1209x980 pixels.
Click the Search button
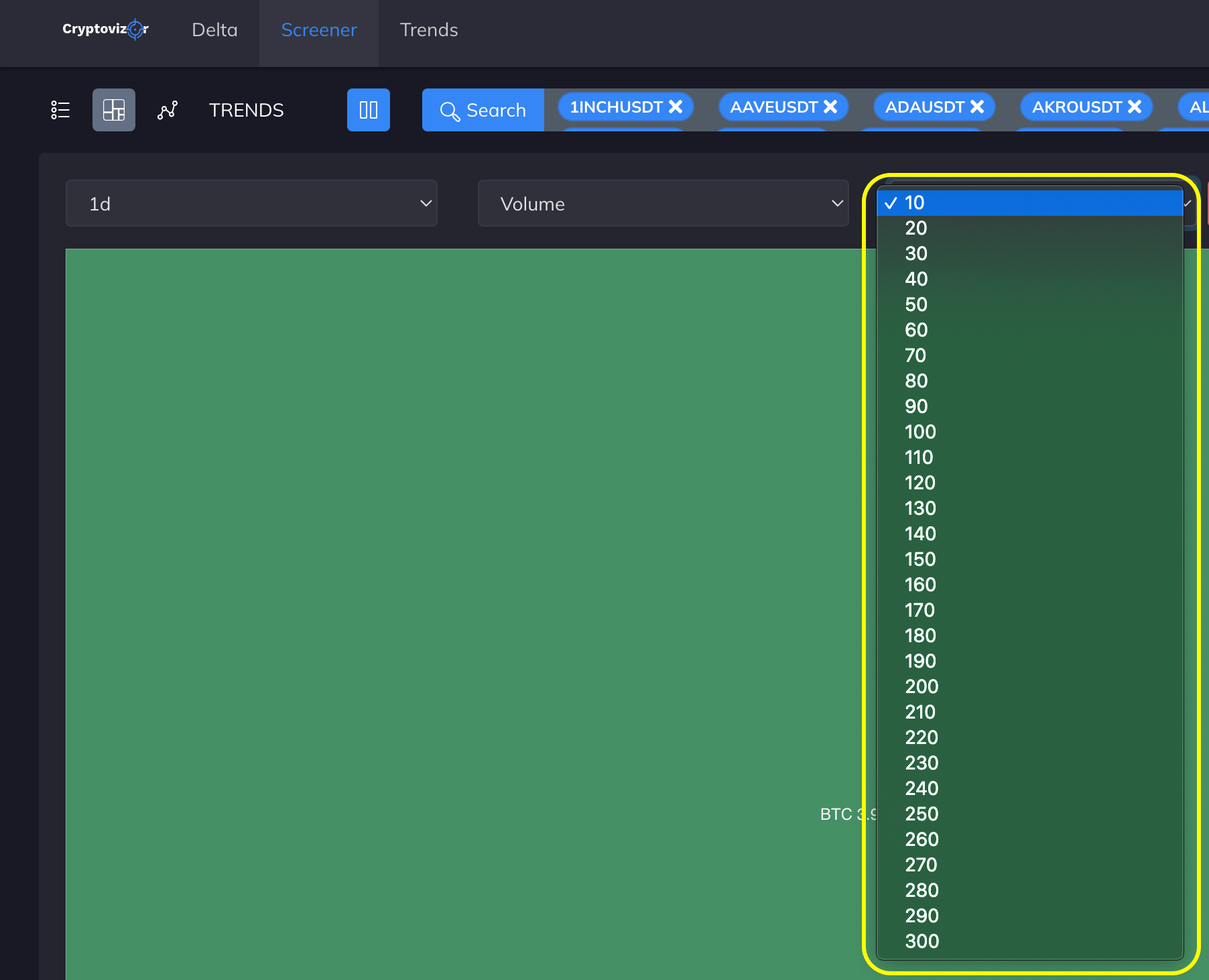point(483,110)
